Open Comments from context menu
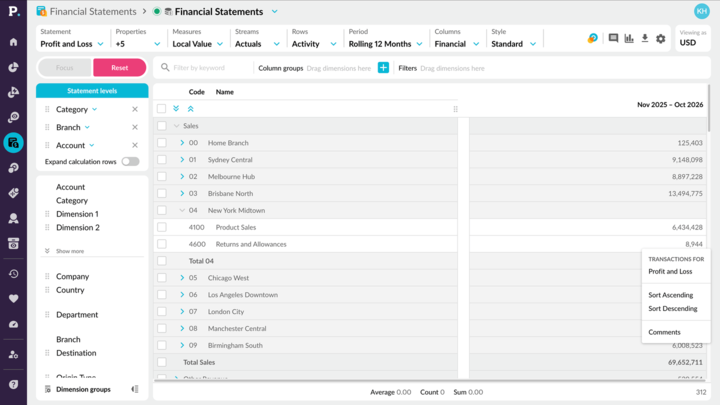 [x=664, y=332]
